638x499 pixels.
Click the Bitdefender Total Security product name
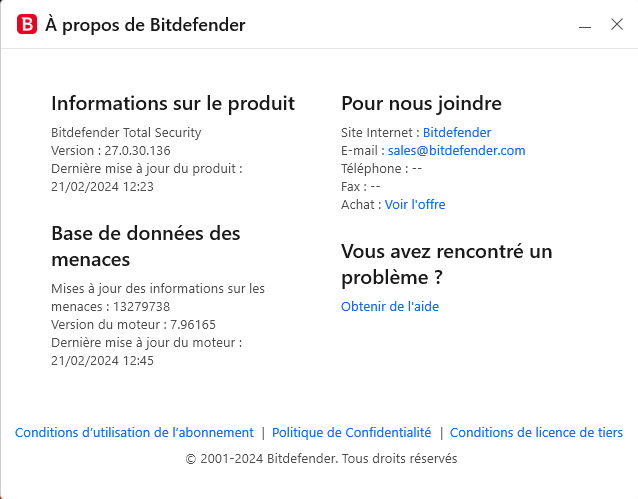tap(126, 132)
